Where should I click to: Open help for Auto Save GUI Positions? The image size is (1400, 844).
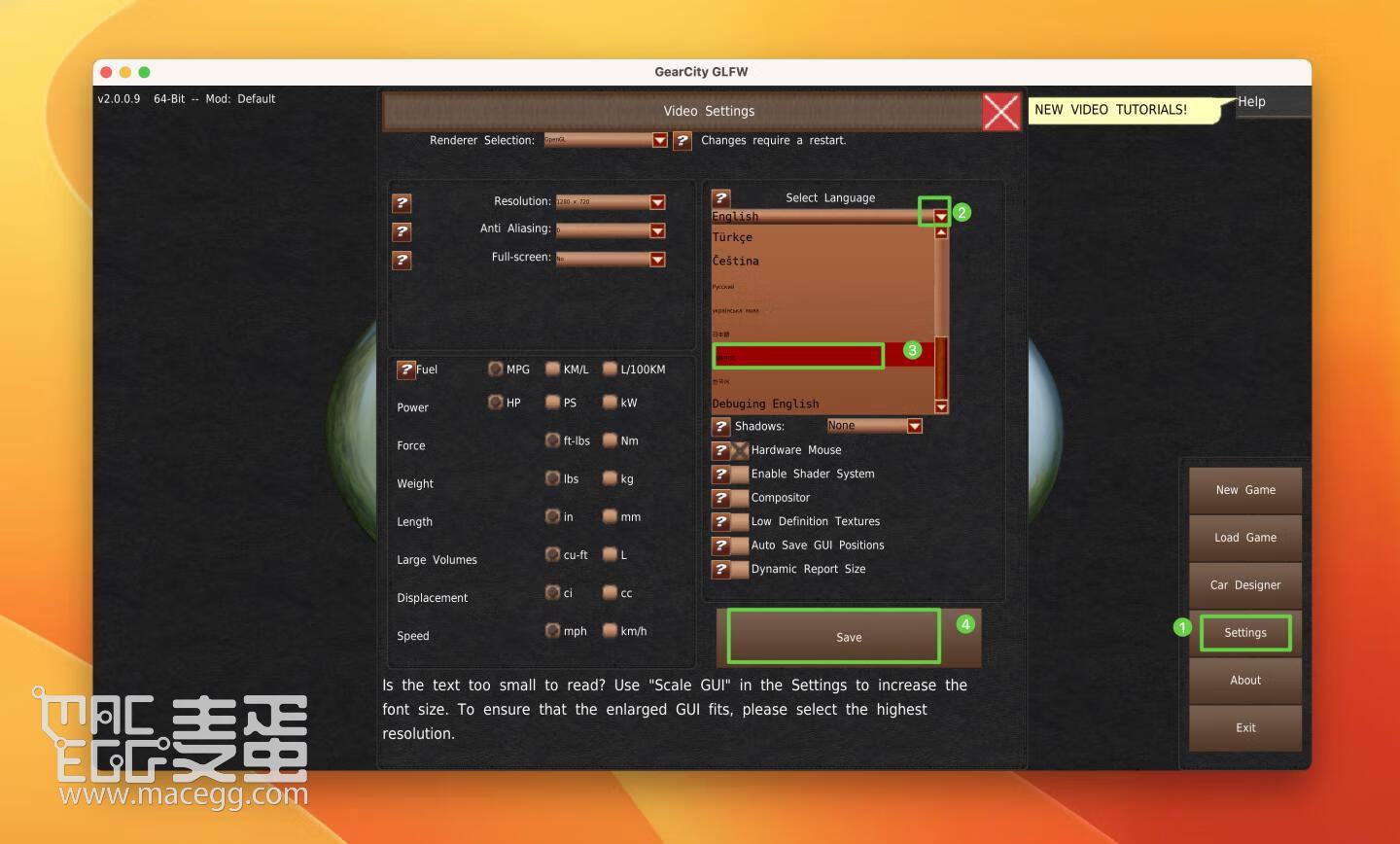[x=720, y=545]
